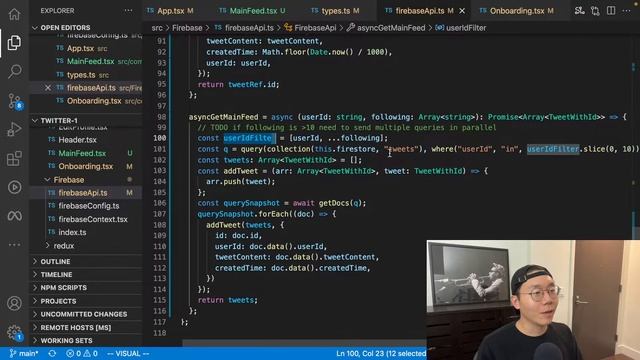Open the Extensions view
The height and width of the screenshot is (360, 640).
tap(14, 158)
